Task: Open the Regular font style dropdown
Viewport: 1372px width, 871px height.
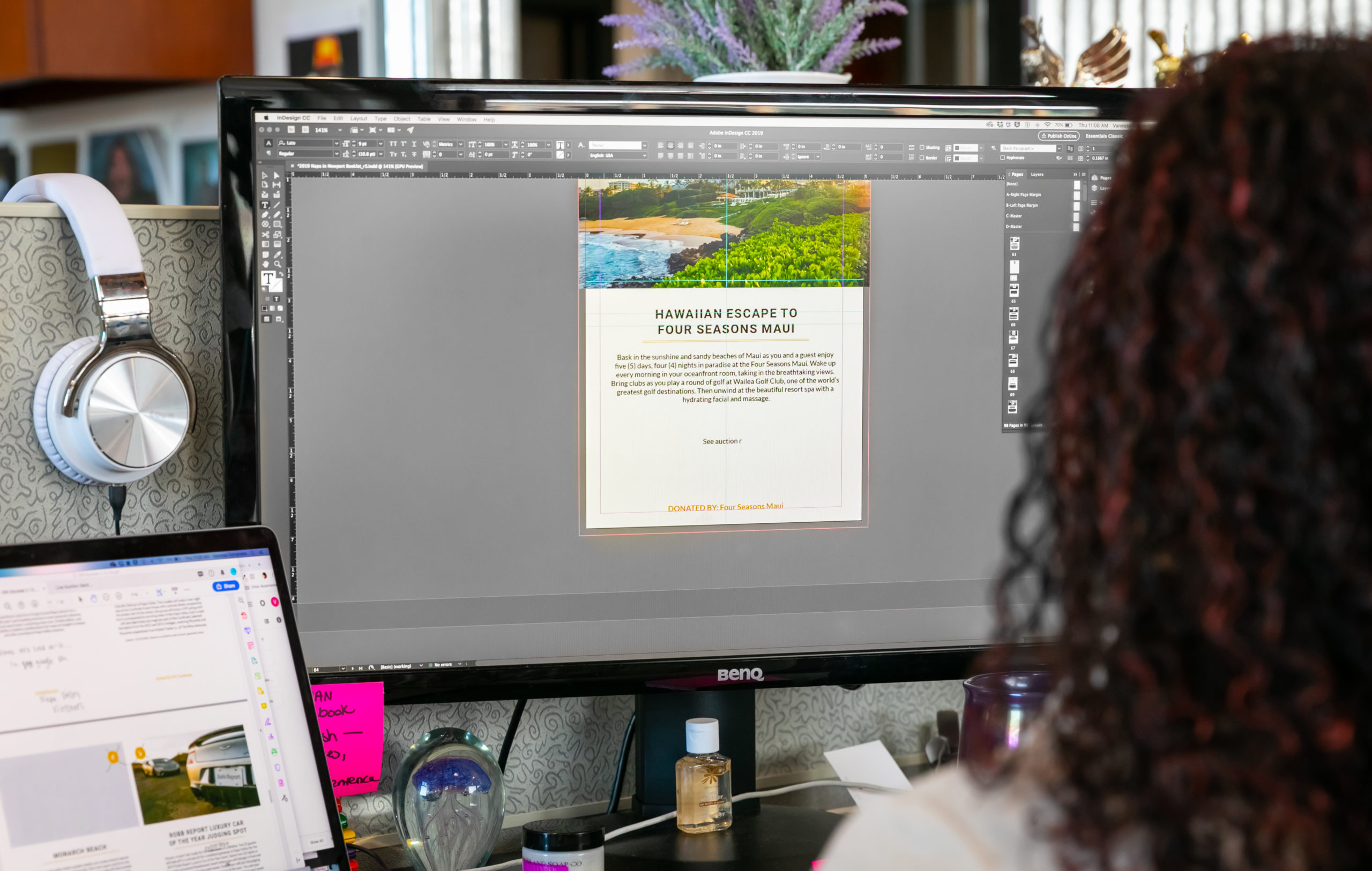Action: [x=336, y=154]
